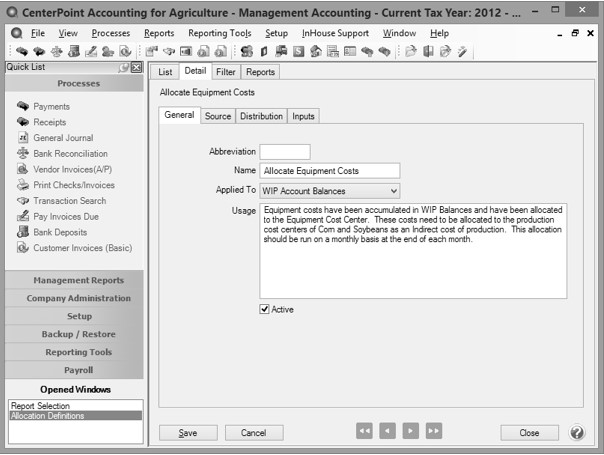Click inside the Usage text area
Image resolution: width=604 pixels, height=455 pixels.
(x=413, y=251)
